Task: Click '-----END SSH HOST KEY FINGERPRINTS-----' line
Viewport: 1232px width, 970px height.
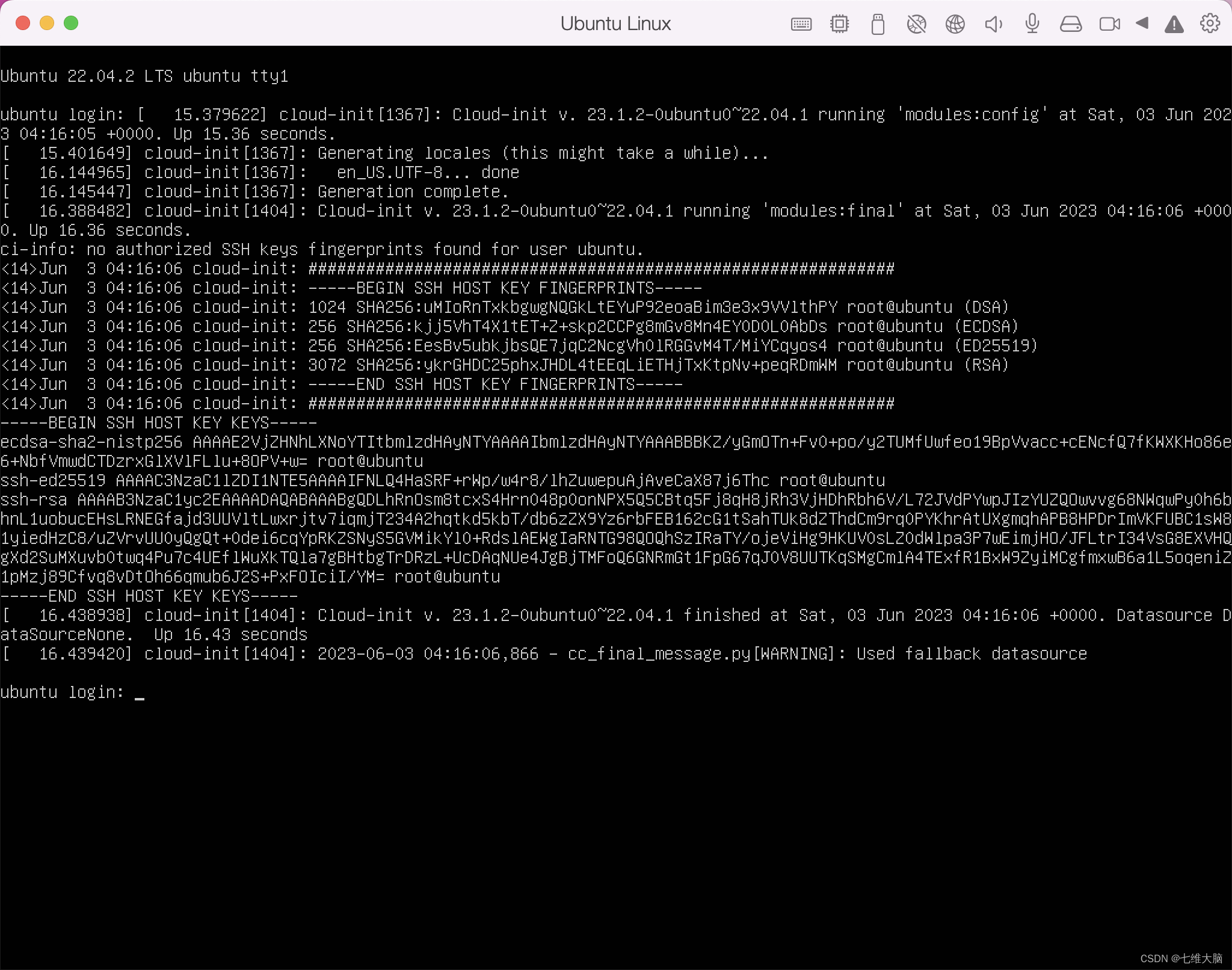Action: click(342, 385)
